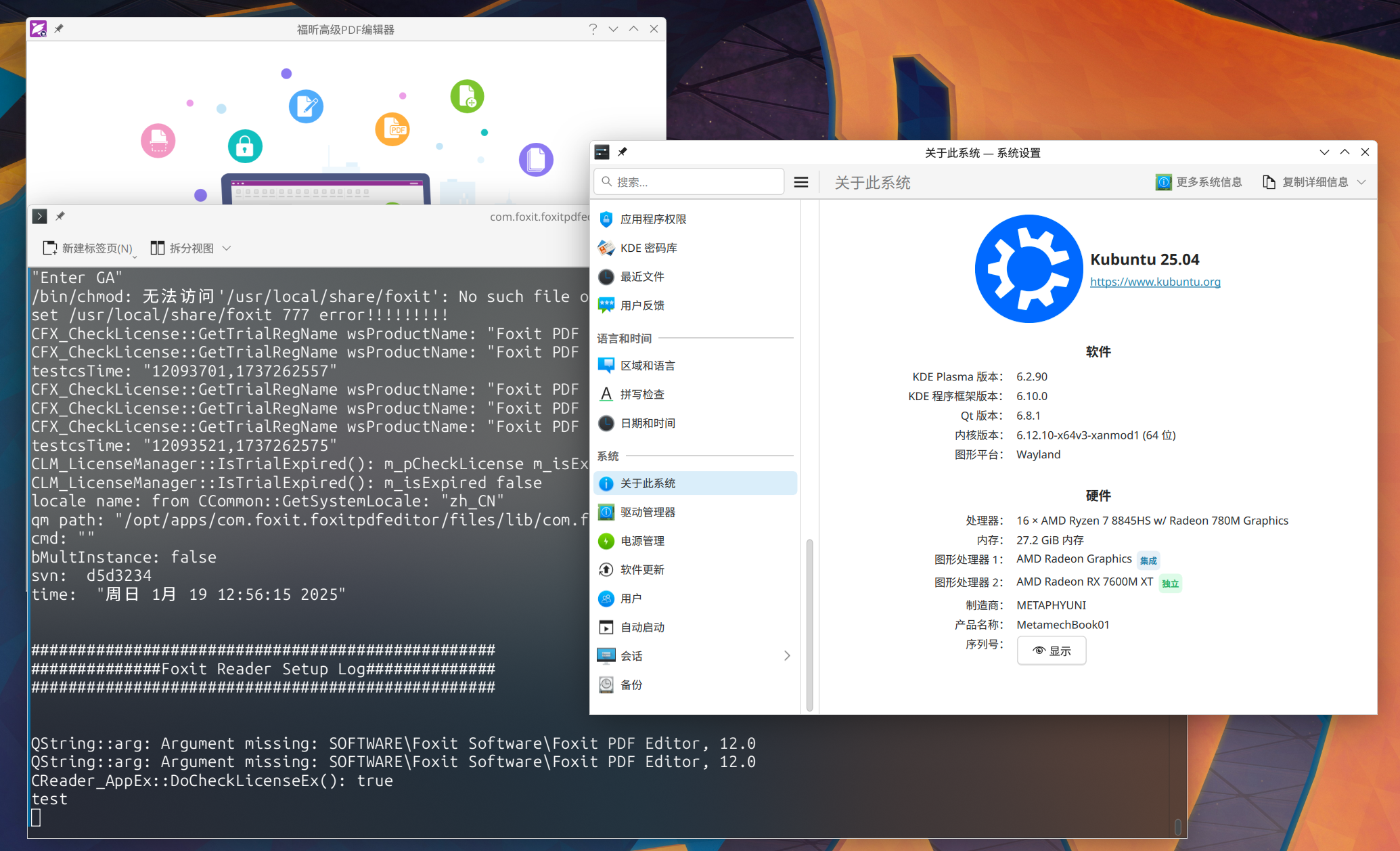Click the Kubuntu 25.04 heading
Viewport: 1400px width, 851px height.
click(x=1144, y=259)
